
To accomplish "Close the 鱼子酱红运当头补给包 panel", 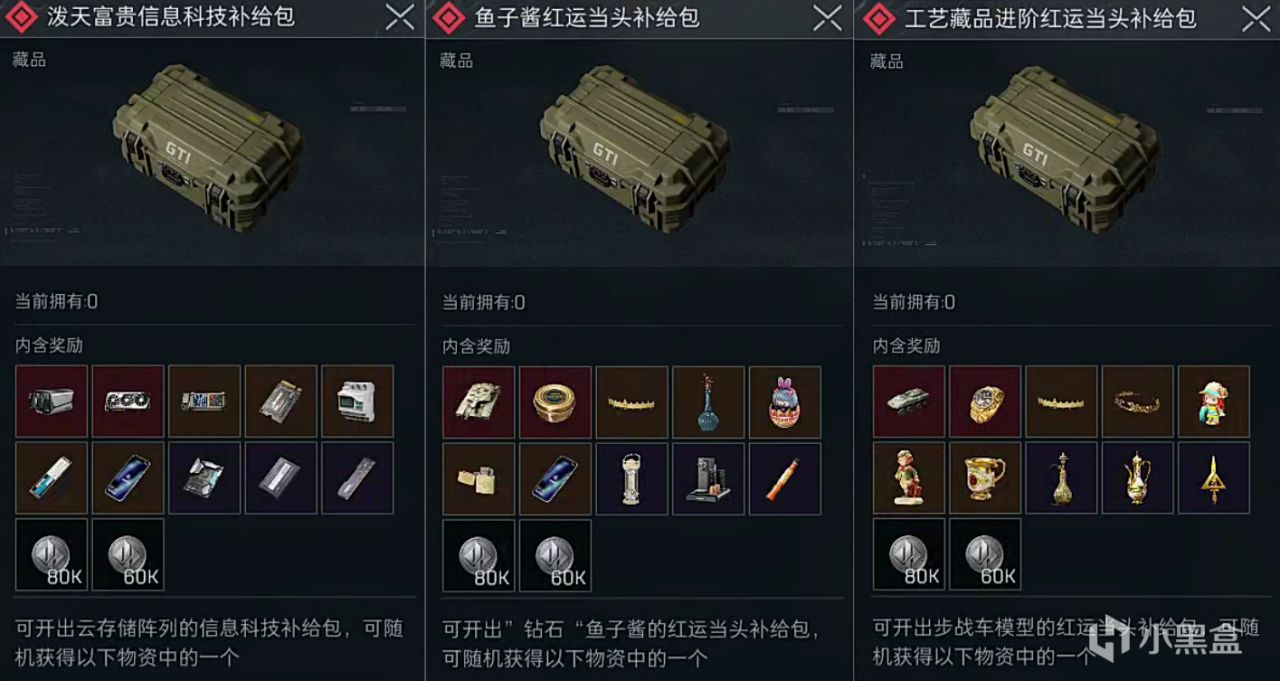I will [x=827, y=17].
